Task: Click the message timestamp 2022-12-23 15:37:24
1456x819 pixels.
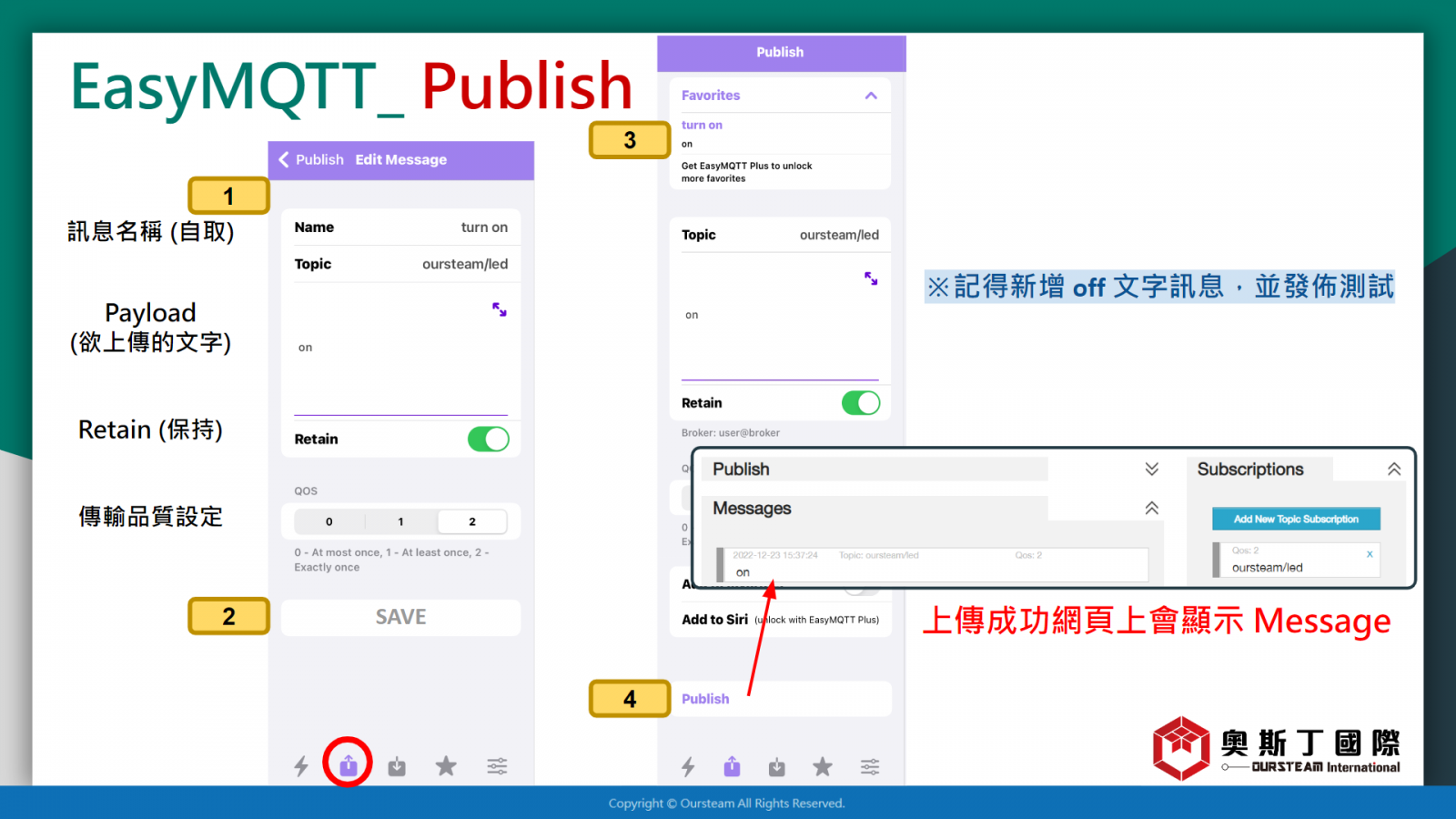Action: tap(775, 554)
